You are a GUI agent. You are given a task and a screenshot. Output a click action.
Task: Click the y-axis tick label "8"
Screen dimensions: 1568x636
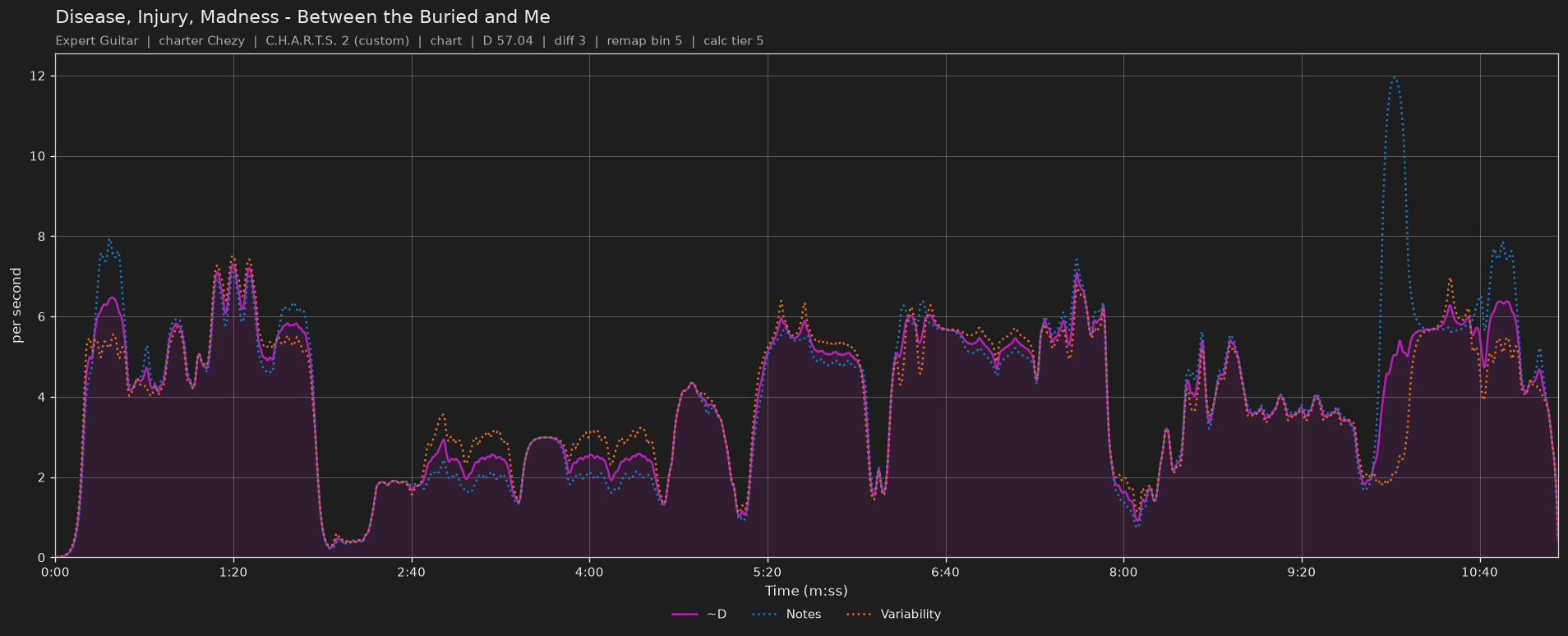coord(42,237)
